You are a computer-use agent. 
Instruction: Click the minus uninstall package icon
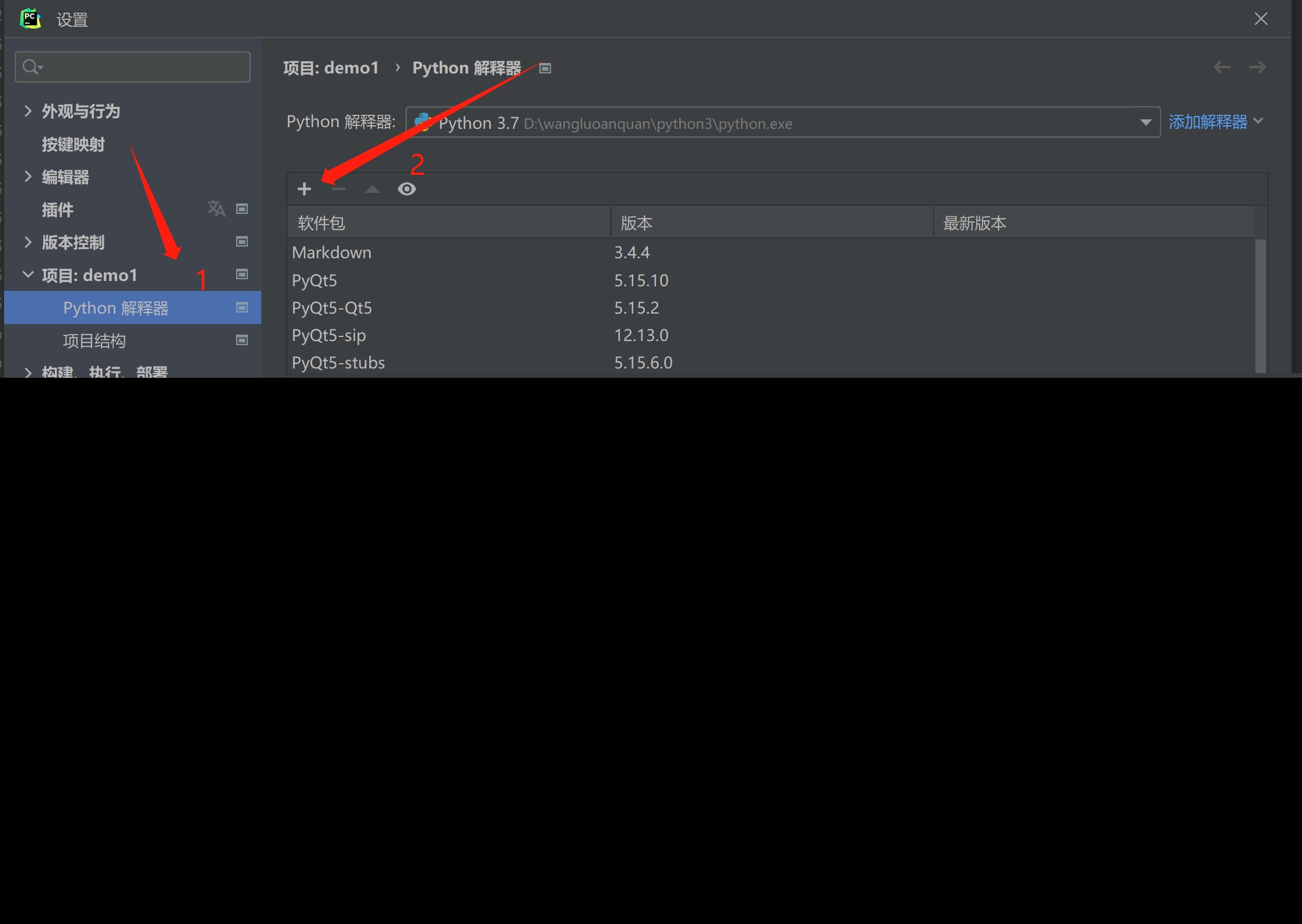[339, 189]
